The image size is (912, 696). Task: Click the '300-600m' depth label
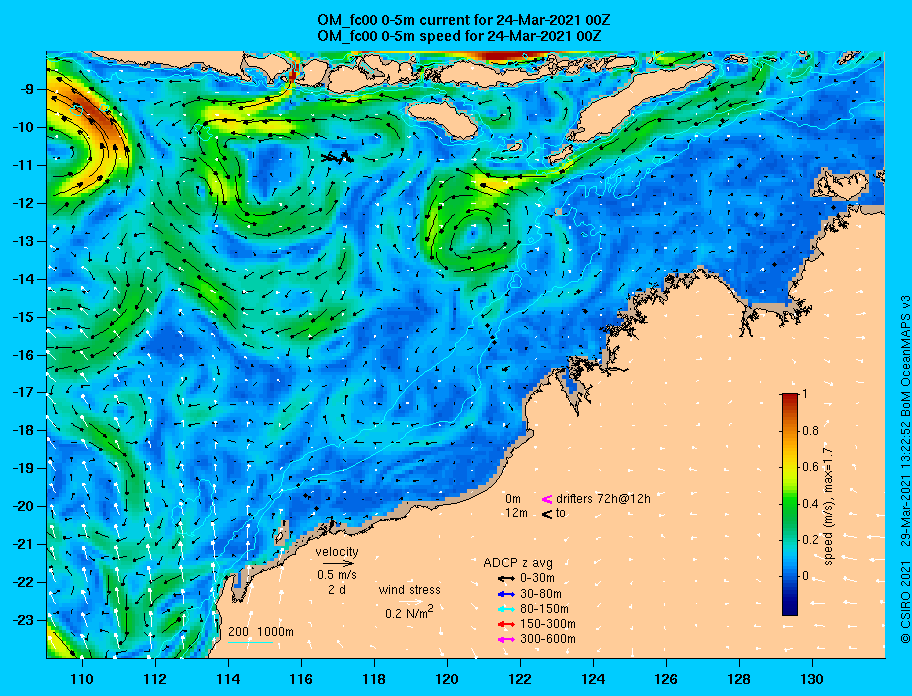click(548, 640)
